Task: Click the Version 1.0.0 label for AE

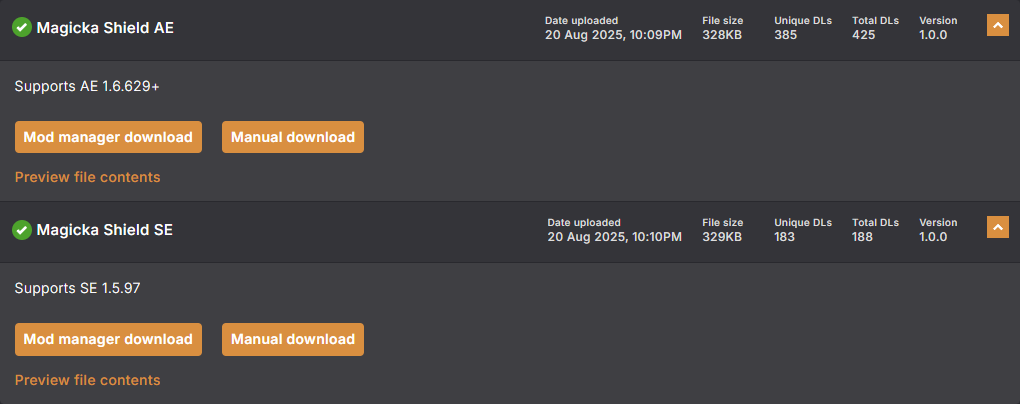Action: [x=933, y=35]
